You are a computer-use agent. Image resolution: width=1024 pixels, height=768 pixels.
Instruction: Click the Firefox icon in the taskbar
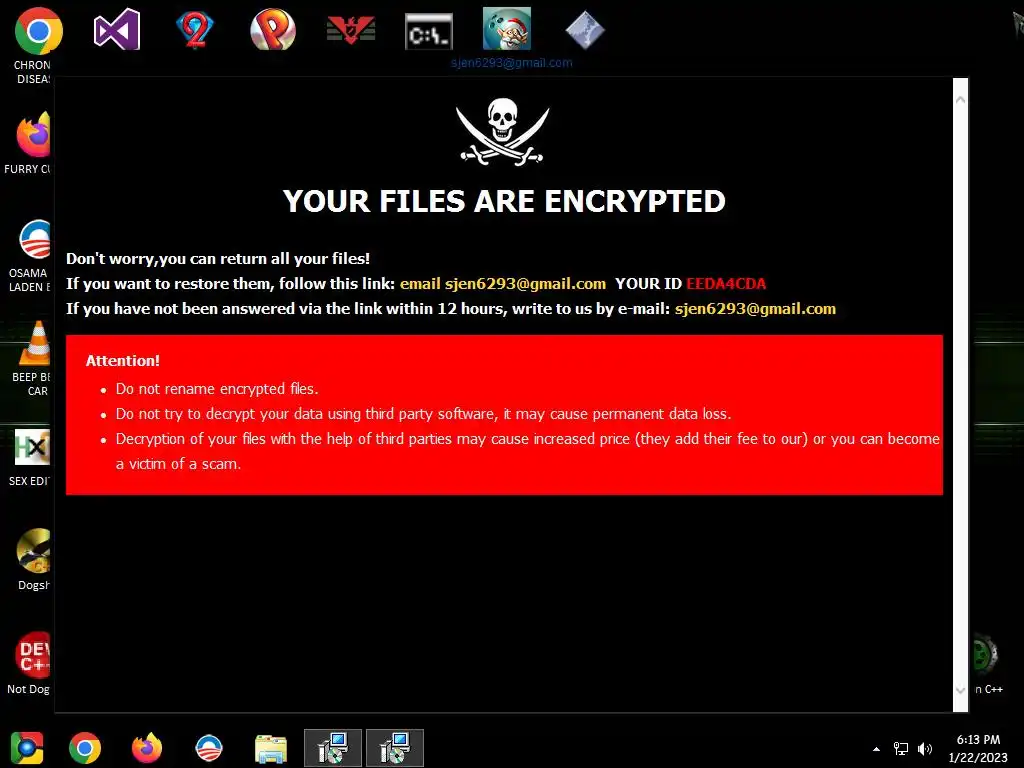147,748
